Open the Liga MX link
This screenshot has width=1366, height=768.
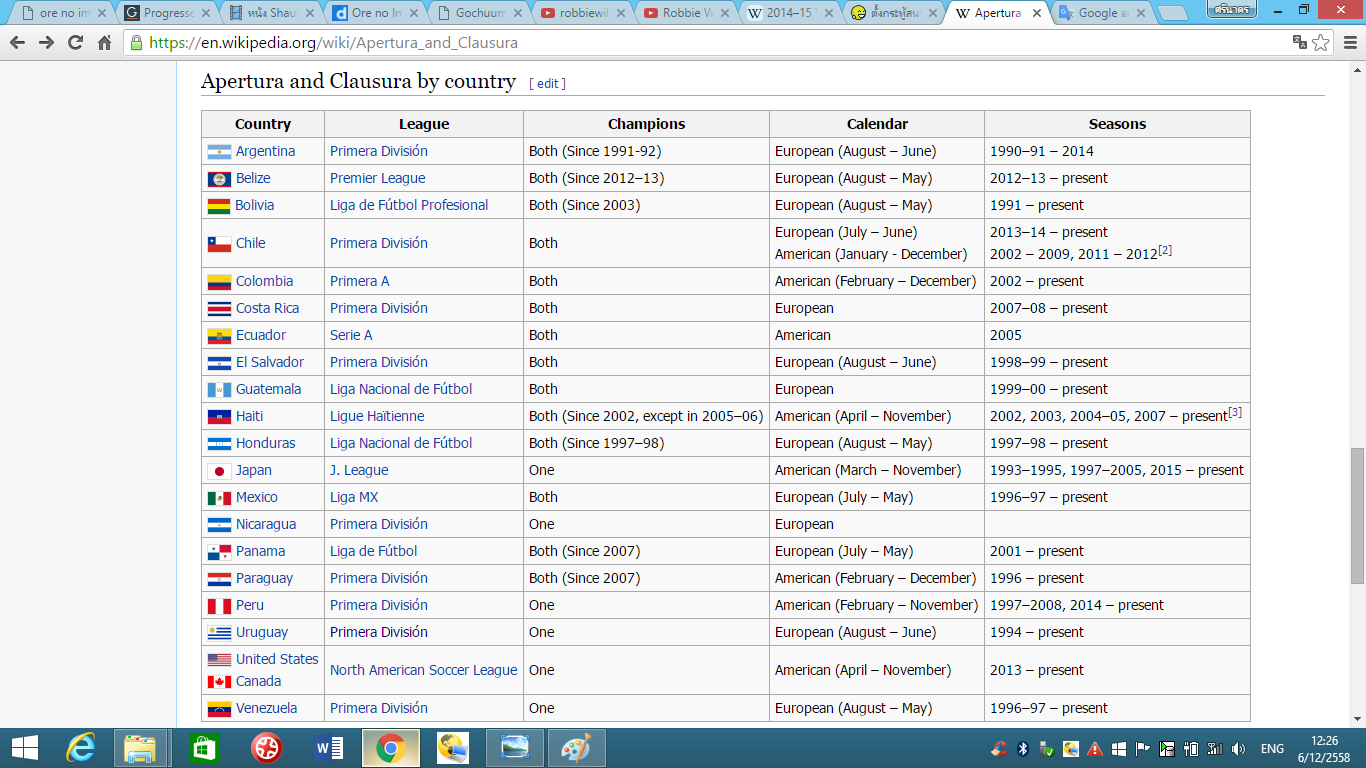point(354,498)
